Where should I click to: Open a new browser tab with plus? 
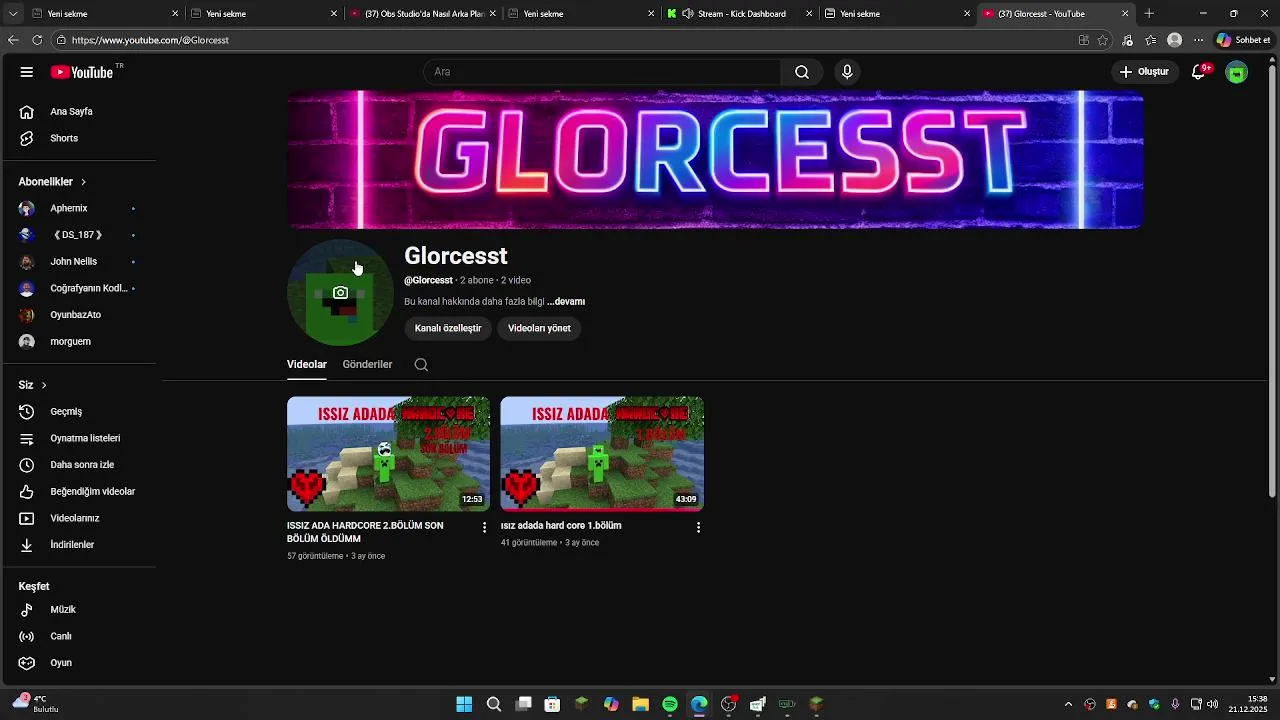[x=1149, y=14]
